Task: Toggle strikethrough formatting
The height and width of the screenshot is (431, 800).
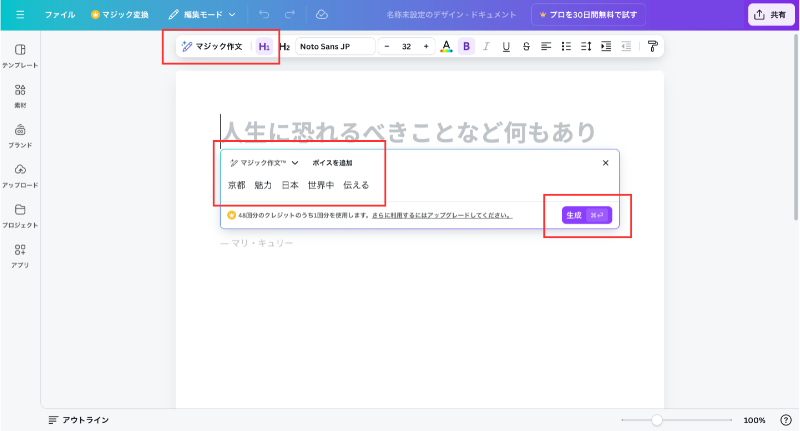Action: click(x=526, y=46)
